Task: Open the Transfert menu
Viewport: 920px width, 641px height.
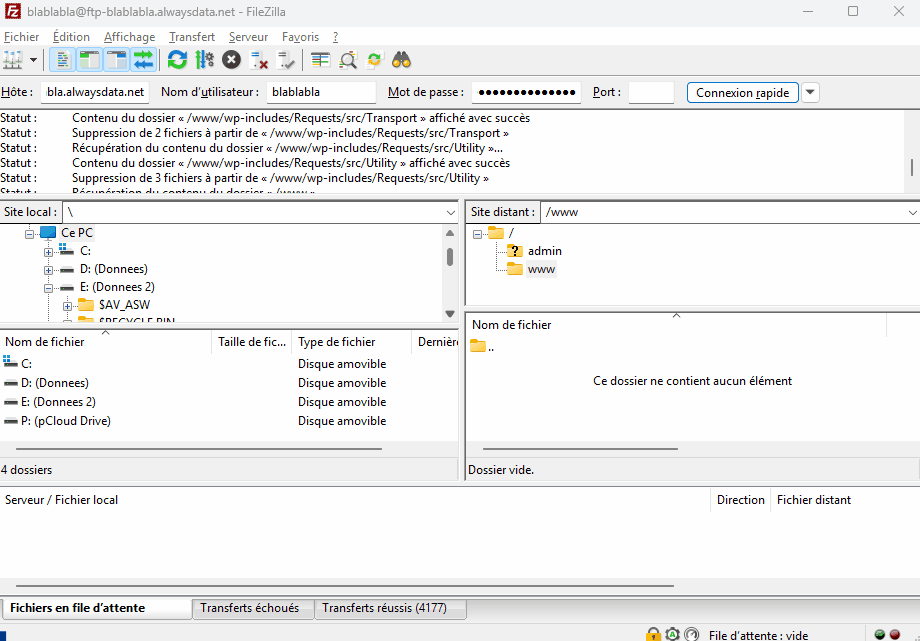Action: pyautogui.click(x=192, y=37)
